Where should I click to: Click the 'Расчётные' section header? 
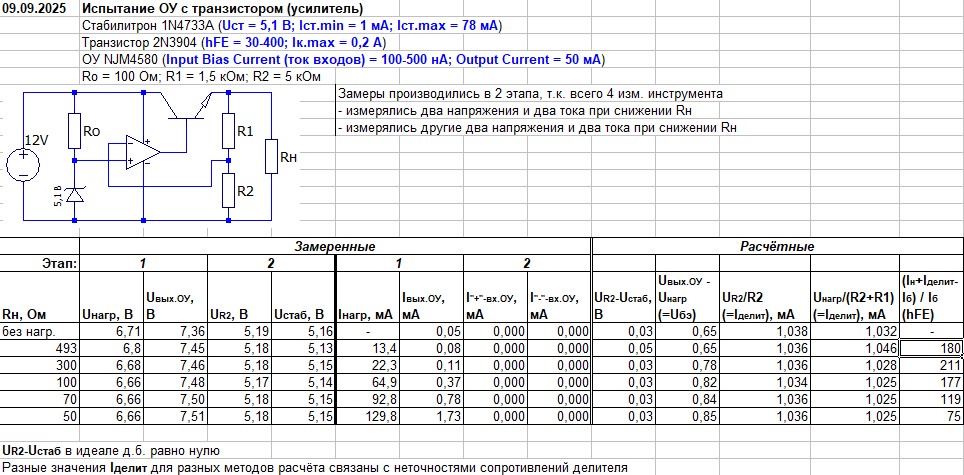[777, 246]
